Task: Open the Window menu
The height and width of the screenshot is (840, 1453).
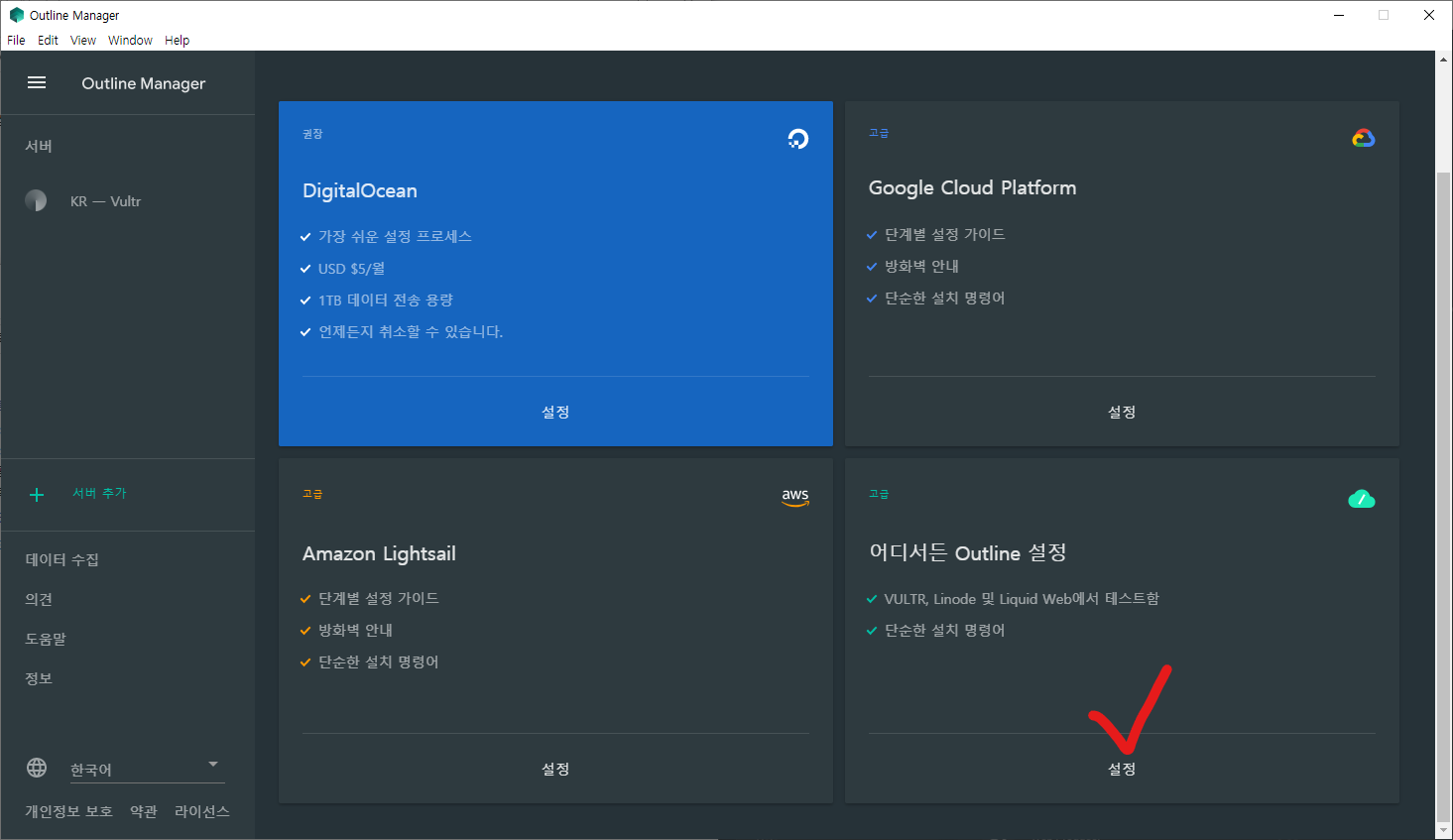Action: 130,41
